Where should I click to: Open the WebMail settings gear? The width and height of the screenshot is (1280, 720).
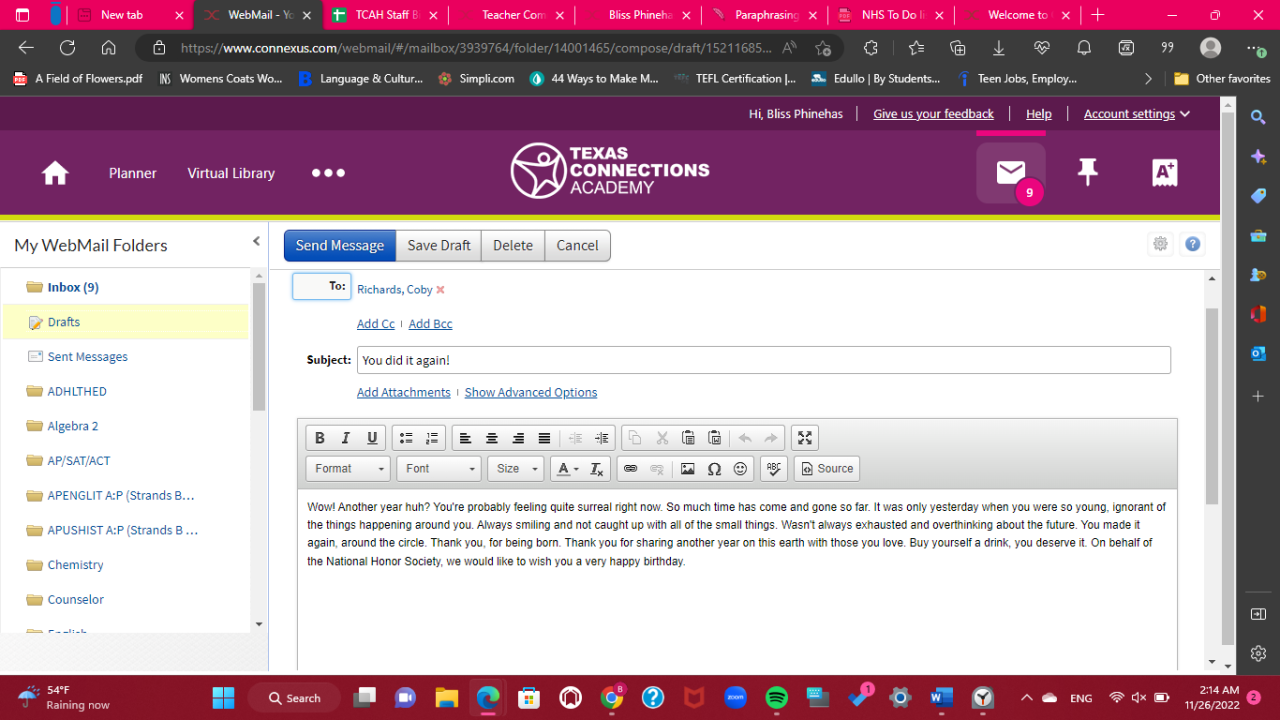pos(1160,244)
